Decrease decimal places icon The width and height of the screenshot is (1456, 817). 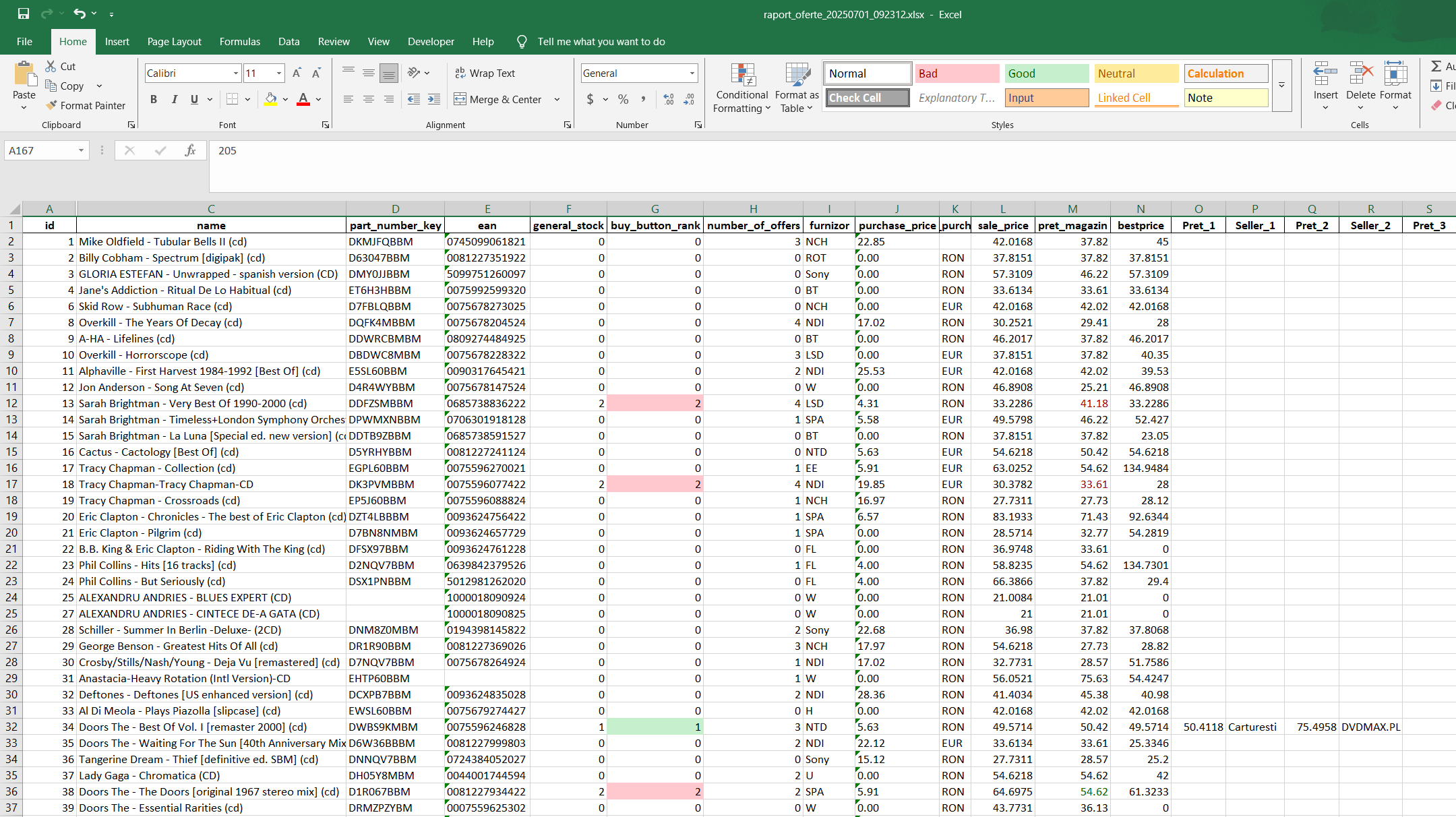(x=689, y=99)
